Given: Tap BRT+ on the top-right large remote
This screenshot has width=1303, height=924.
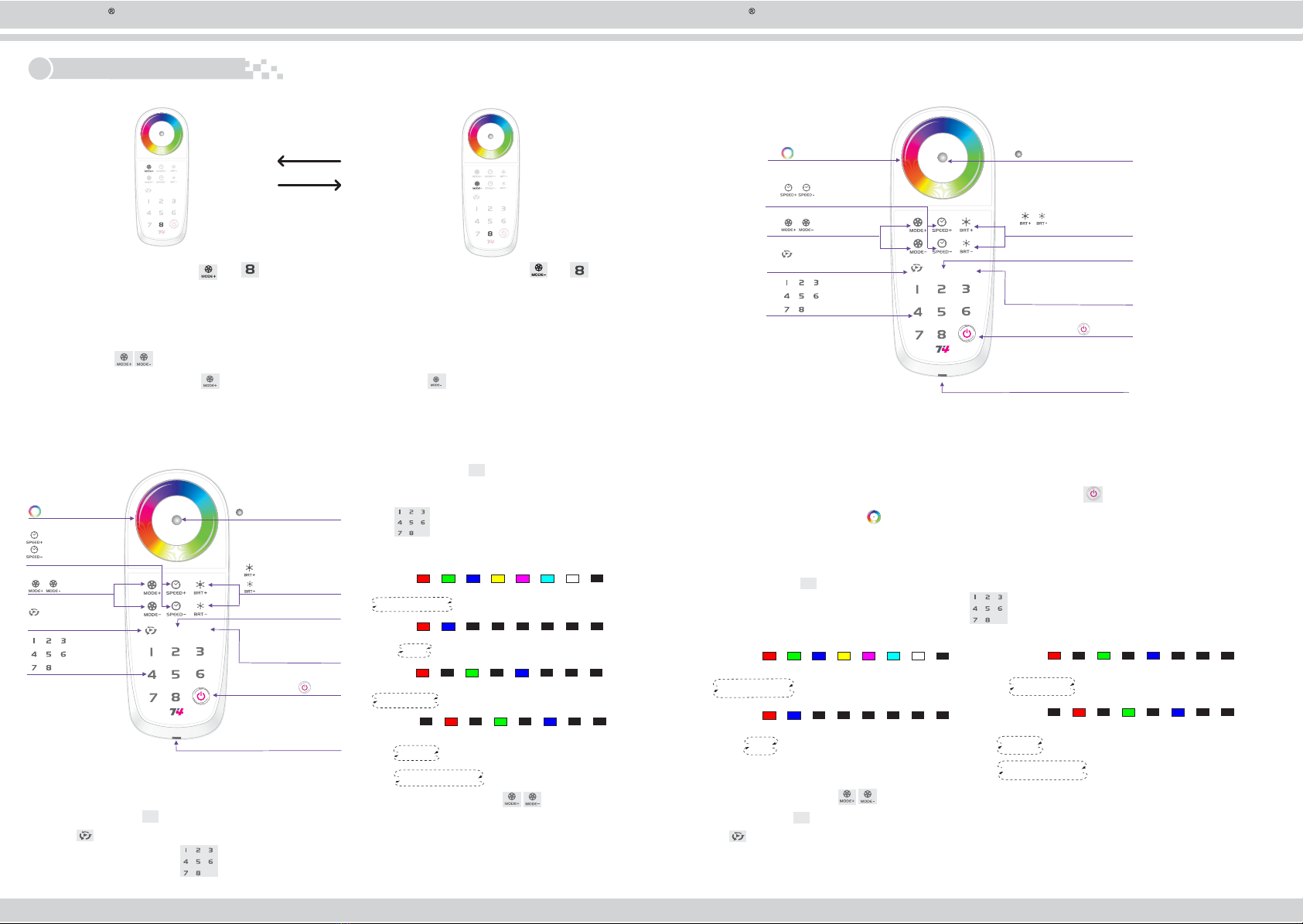Looking at the screenshot, I should (966, 223).
